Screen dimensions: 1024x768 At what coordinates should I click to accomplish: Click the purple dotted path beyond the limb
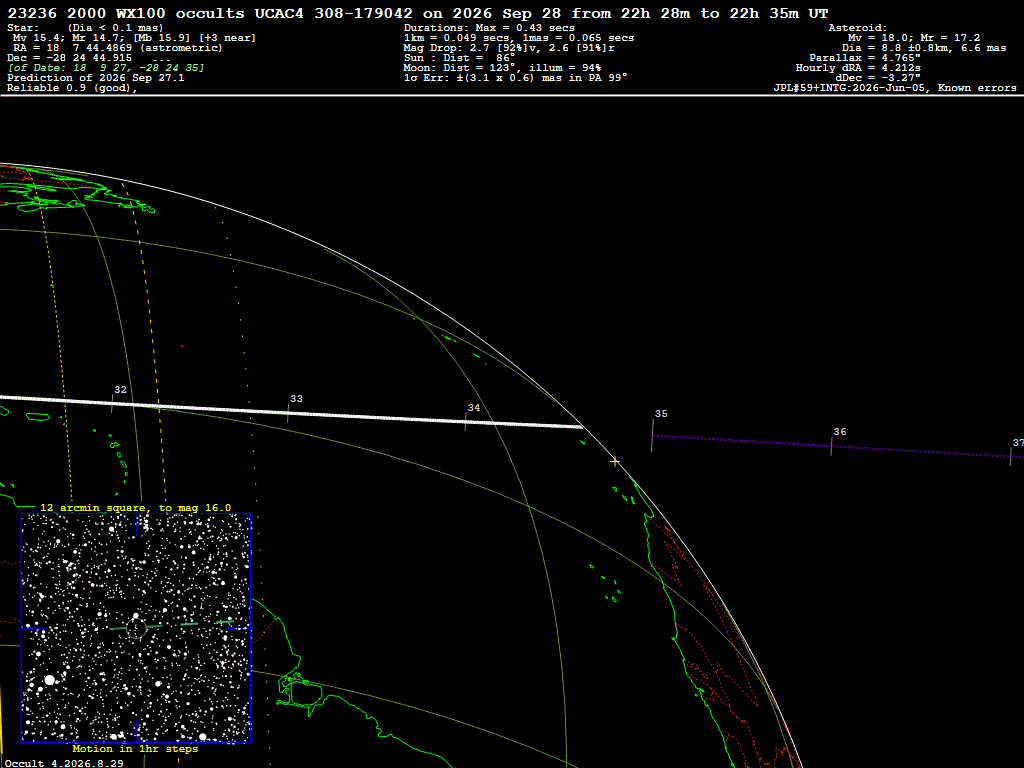pyautogui.click(x=838, y=447)
